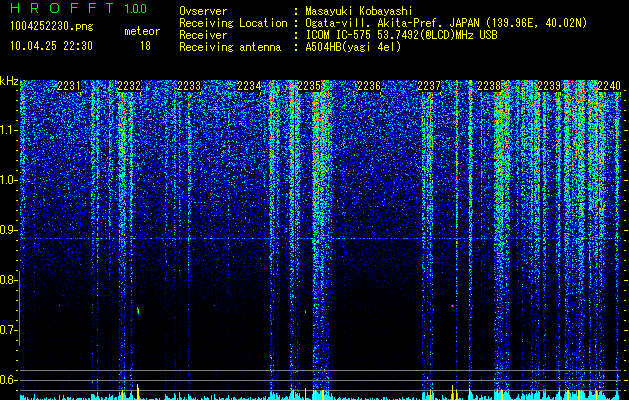Click the 0.9 kHz axis label
This screenshot has height=400, width=629.
coord(9,230)
